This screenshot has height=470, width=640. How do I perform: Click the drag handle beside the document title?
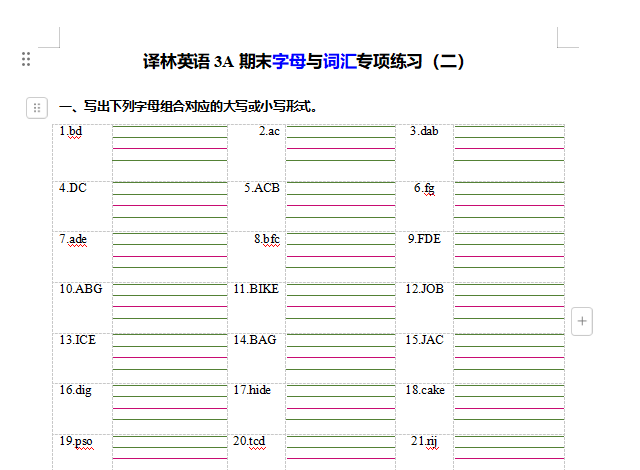coord(26,59)
